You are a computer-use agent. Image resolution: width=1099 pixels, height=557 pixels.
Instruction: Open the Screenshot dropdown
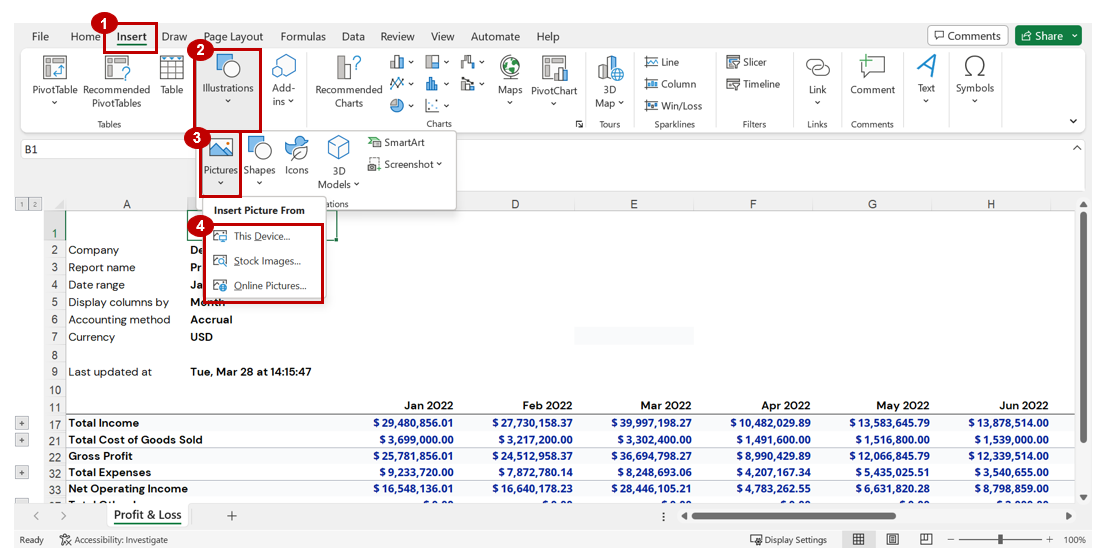(405, 164)
